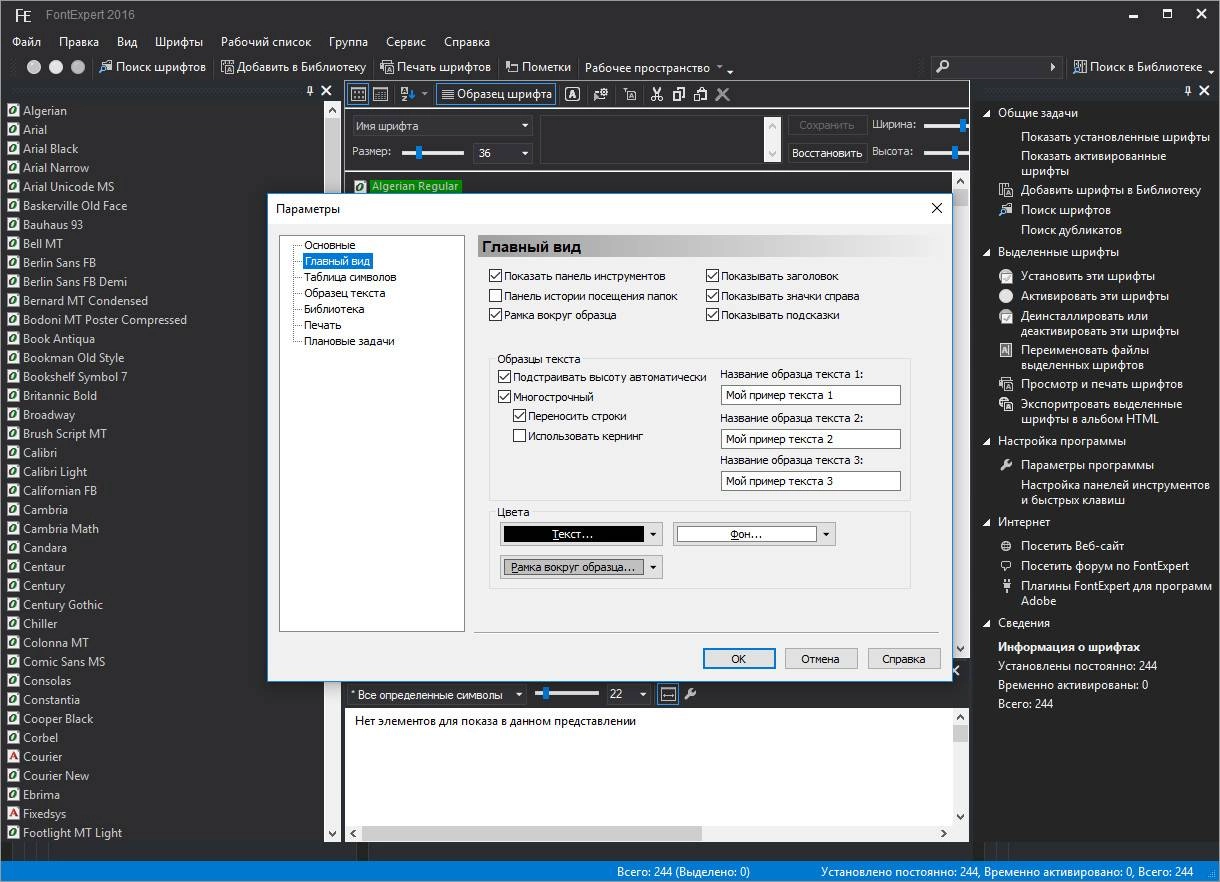Click the Восстановить button
The height and width of the screenshot is (882, 1220).
click(827, 153)
